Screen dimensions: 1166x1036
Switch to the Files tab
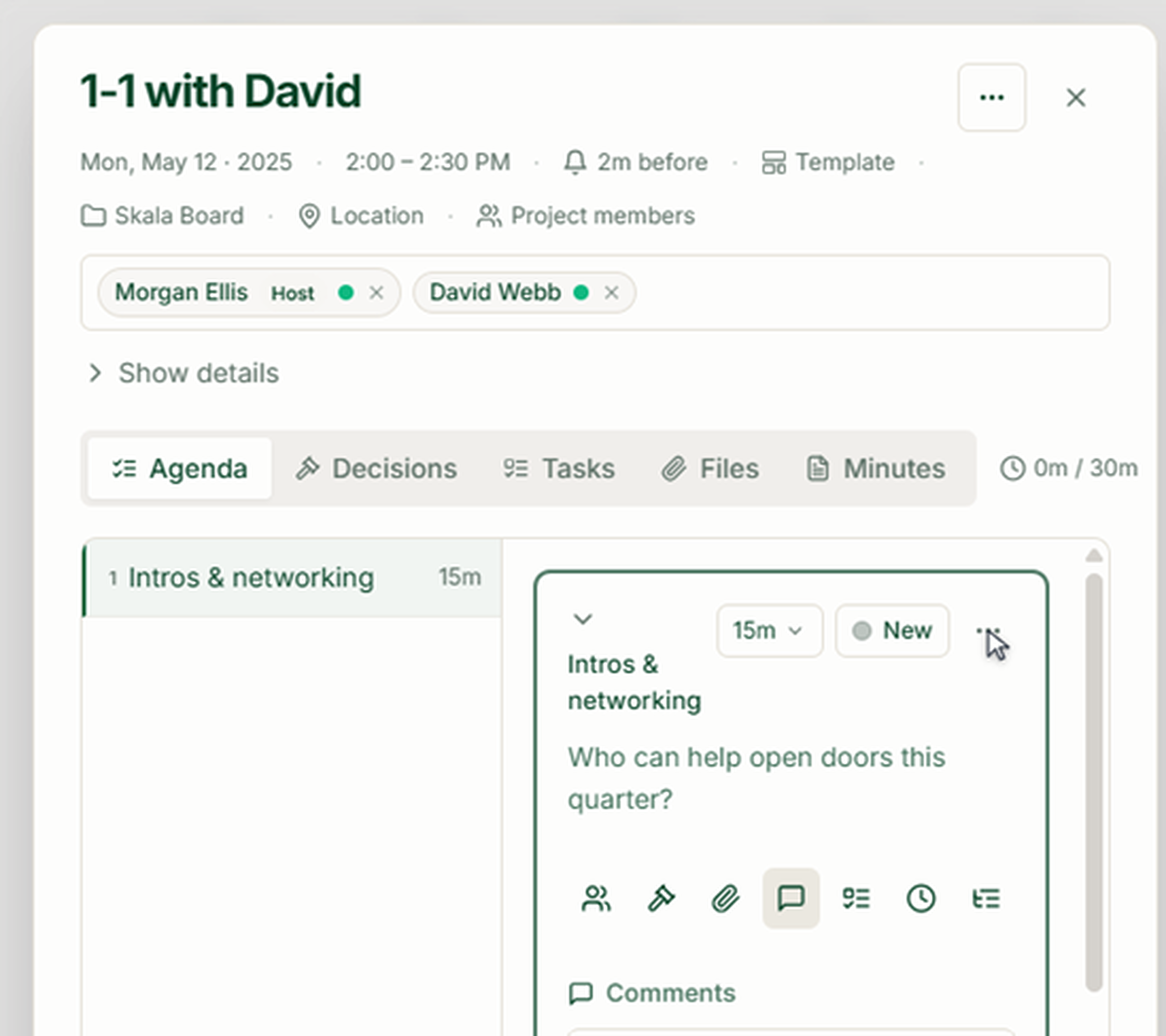coord(710,469)
